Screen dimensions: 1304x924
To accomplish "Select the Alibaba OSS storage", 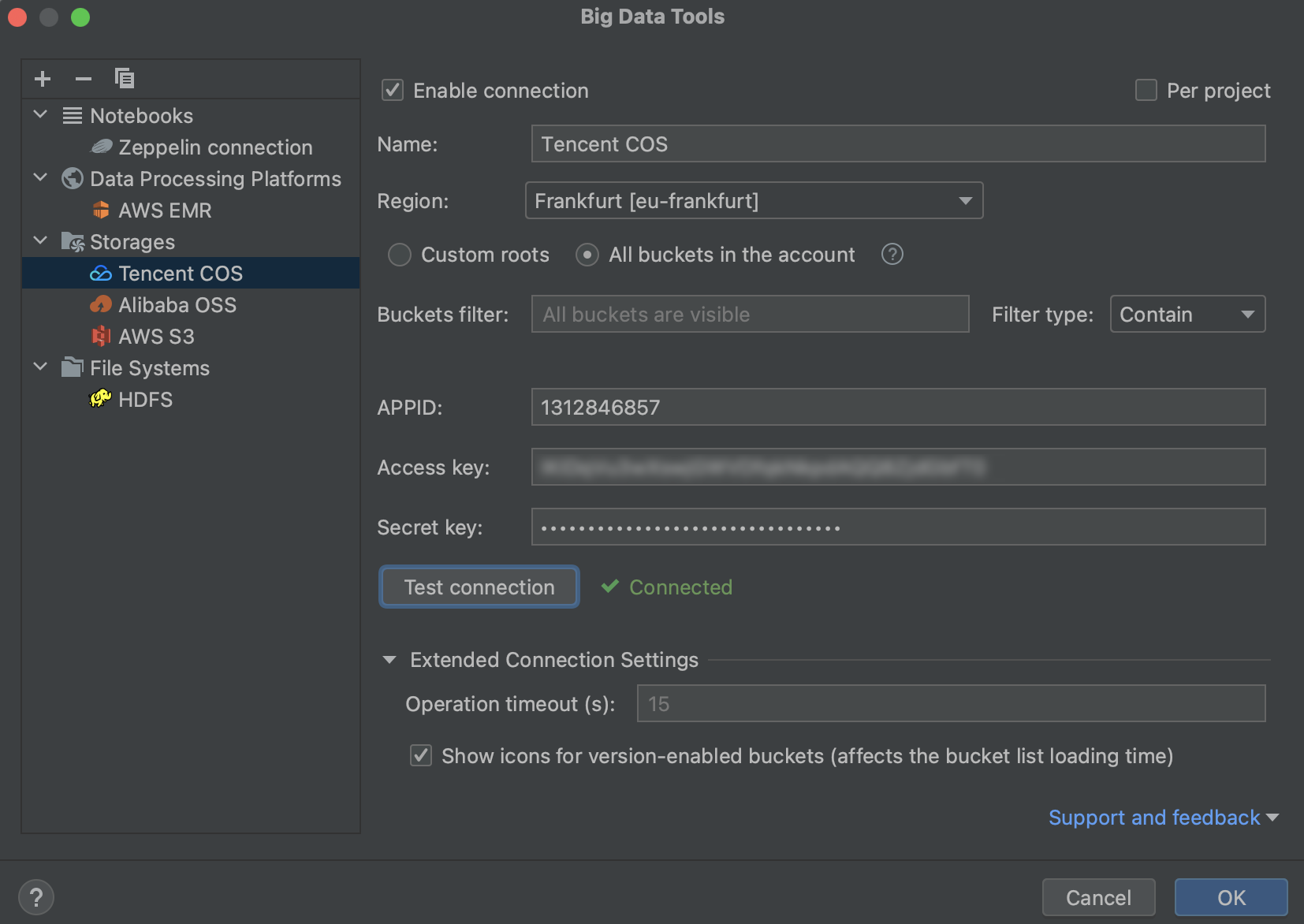I will 177,304.
